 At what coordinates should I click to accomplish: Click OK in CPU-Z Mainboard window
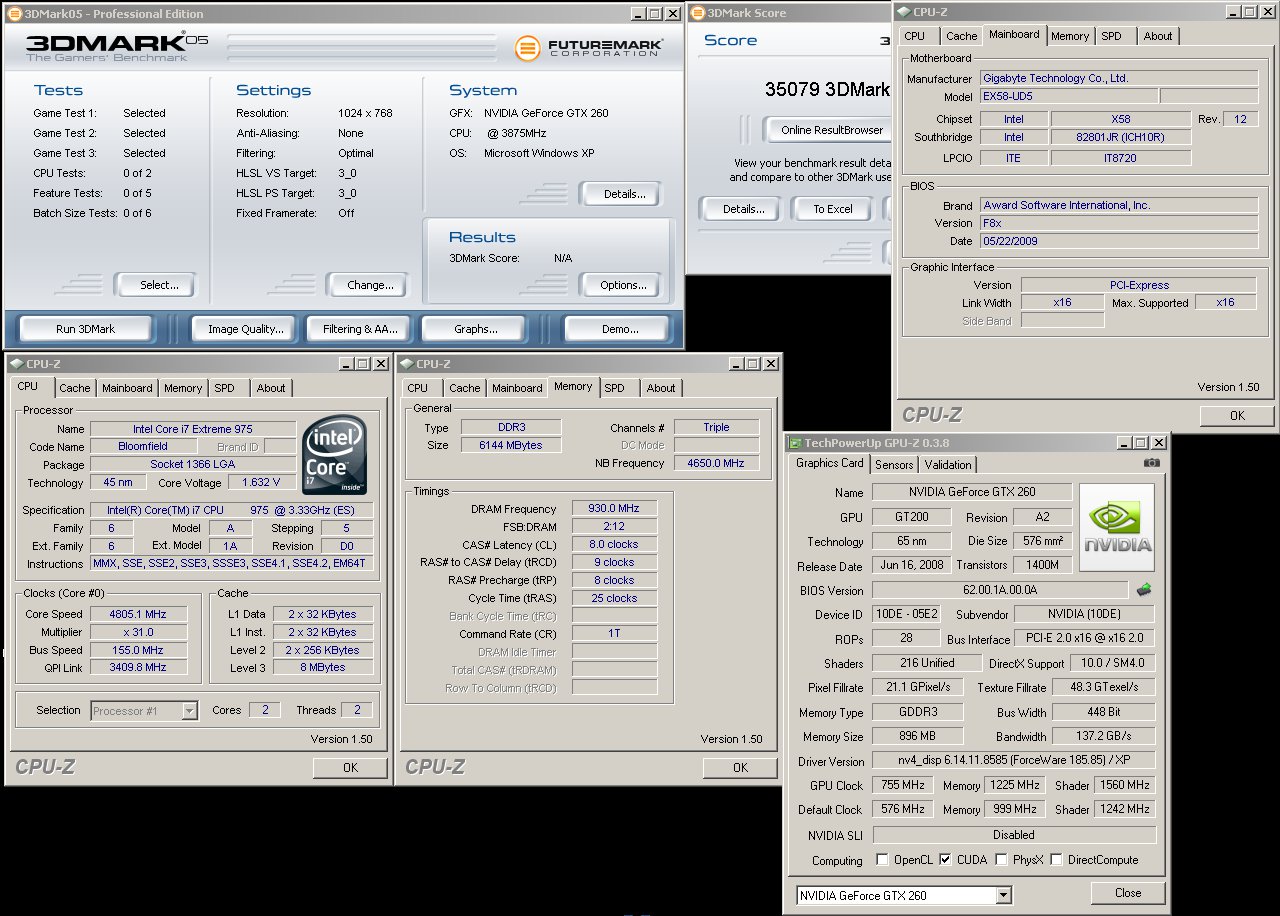coord(1237,416)
